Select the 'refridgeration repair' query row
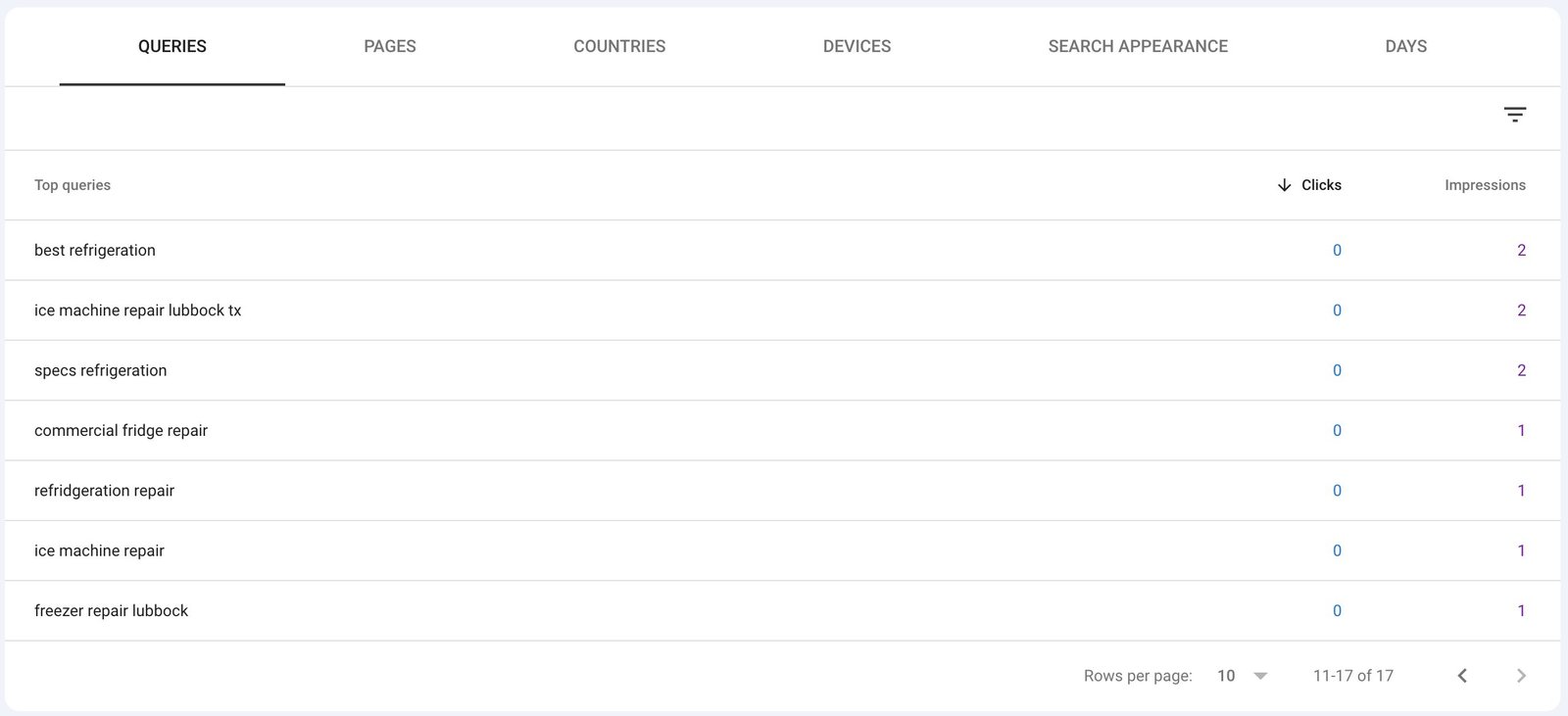Screen dimensions: 1568x716 tap(104, 491)
